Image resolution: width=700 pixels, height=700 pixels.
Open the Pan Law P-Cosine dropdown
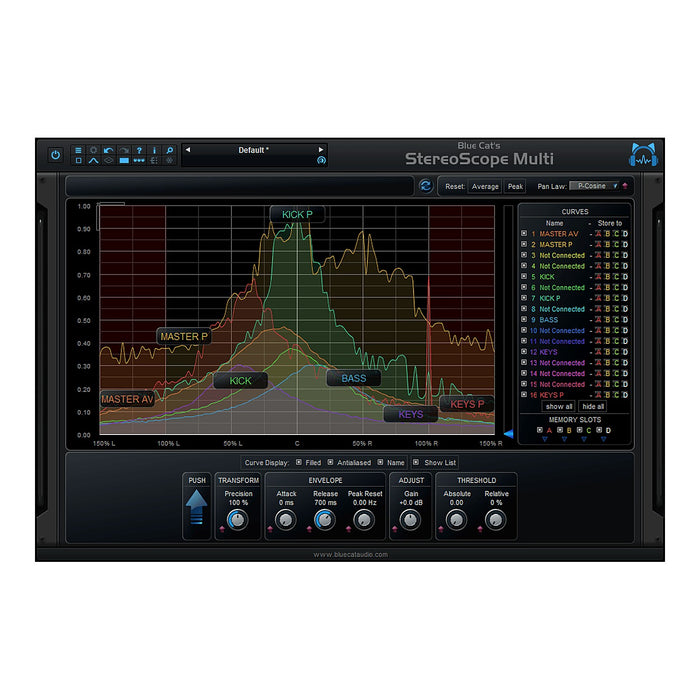pos(595,186)
